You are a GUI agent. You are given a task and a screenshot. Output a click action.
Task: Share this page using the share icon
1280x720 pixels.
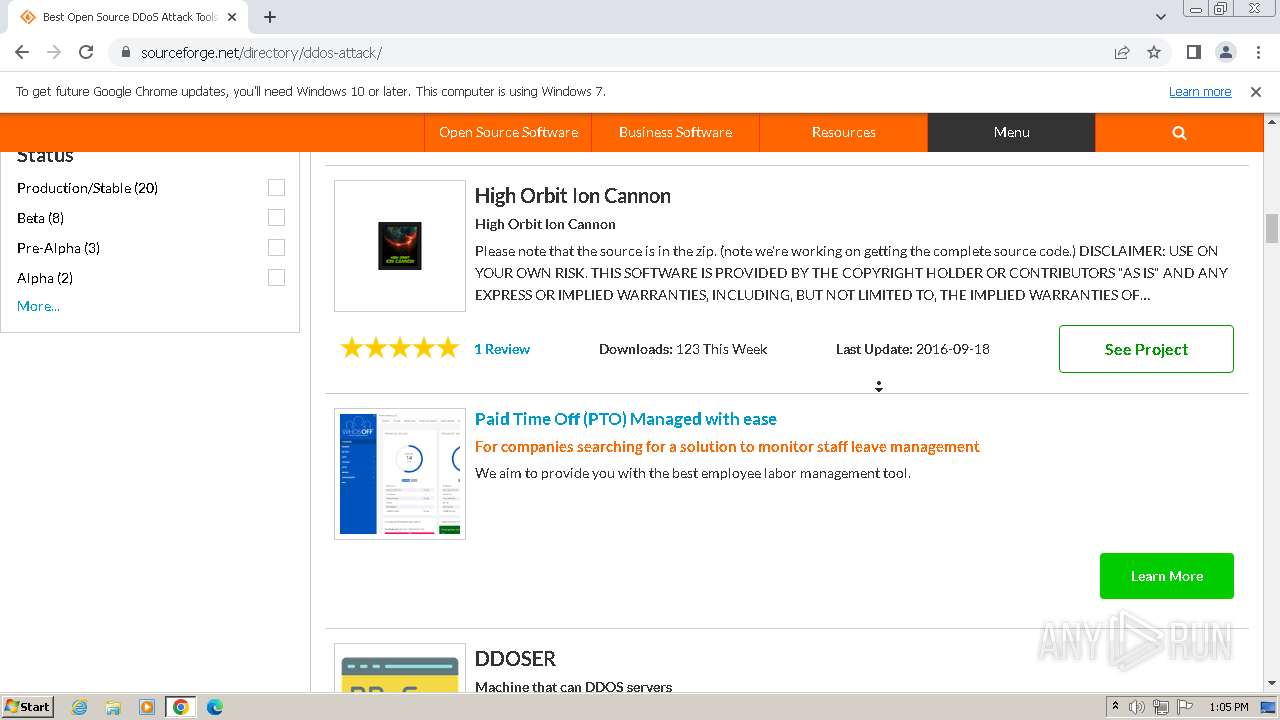point(1122,52)
